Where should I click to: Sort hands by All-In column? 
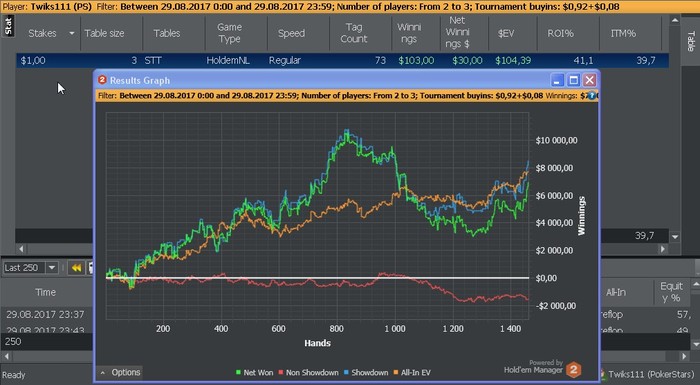click(x=615, y=292)
